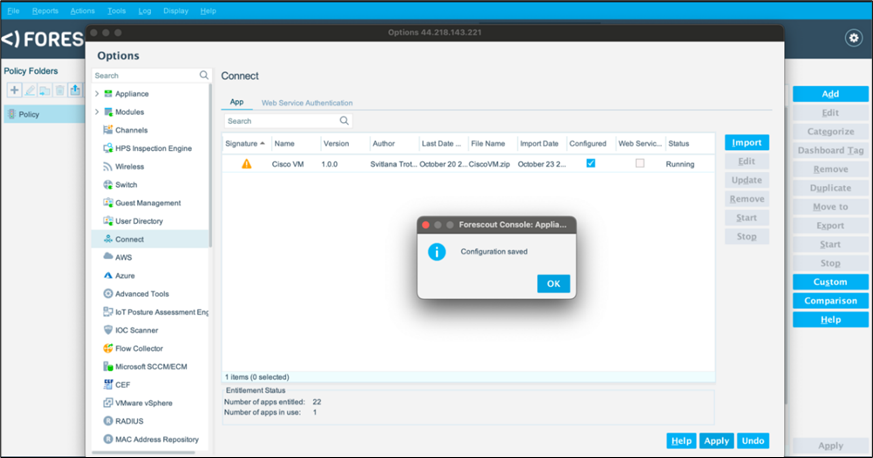Open the Tools menu
This screenshot has width=873, height=458.
click(116, 11)
